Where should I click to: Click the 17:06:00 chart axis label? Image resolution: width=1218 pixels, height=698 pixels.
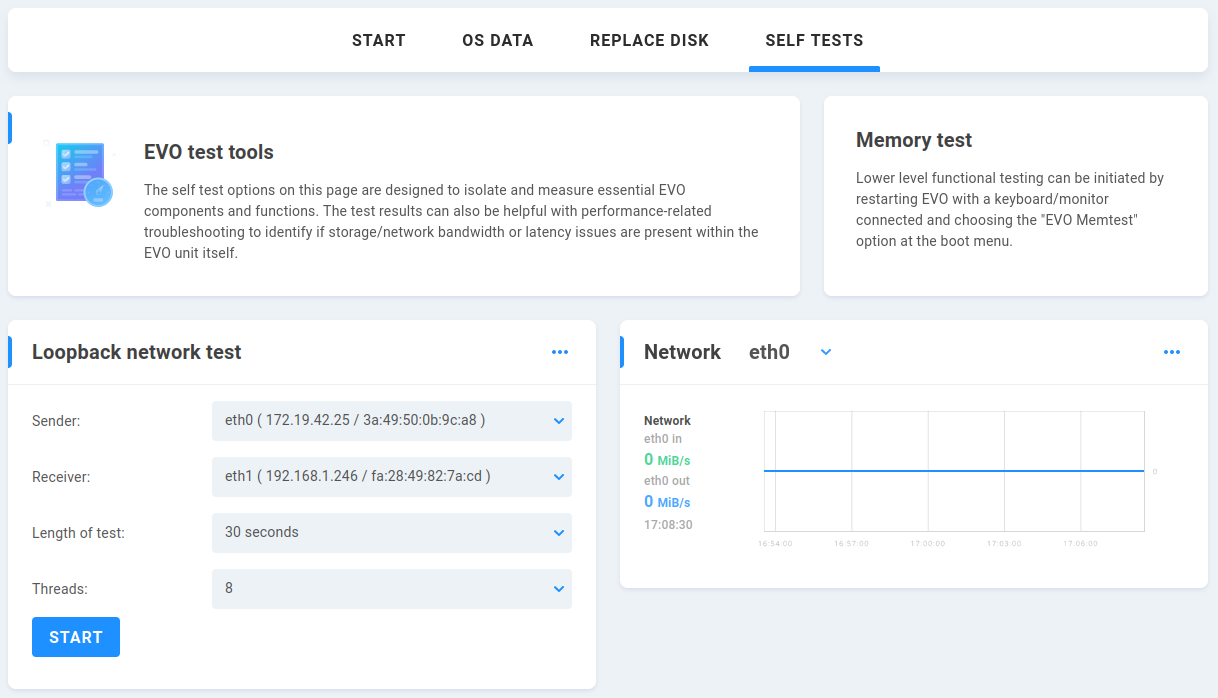[x=1080, y=544]
